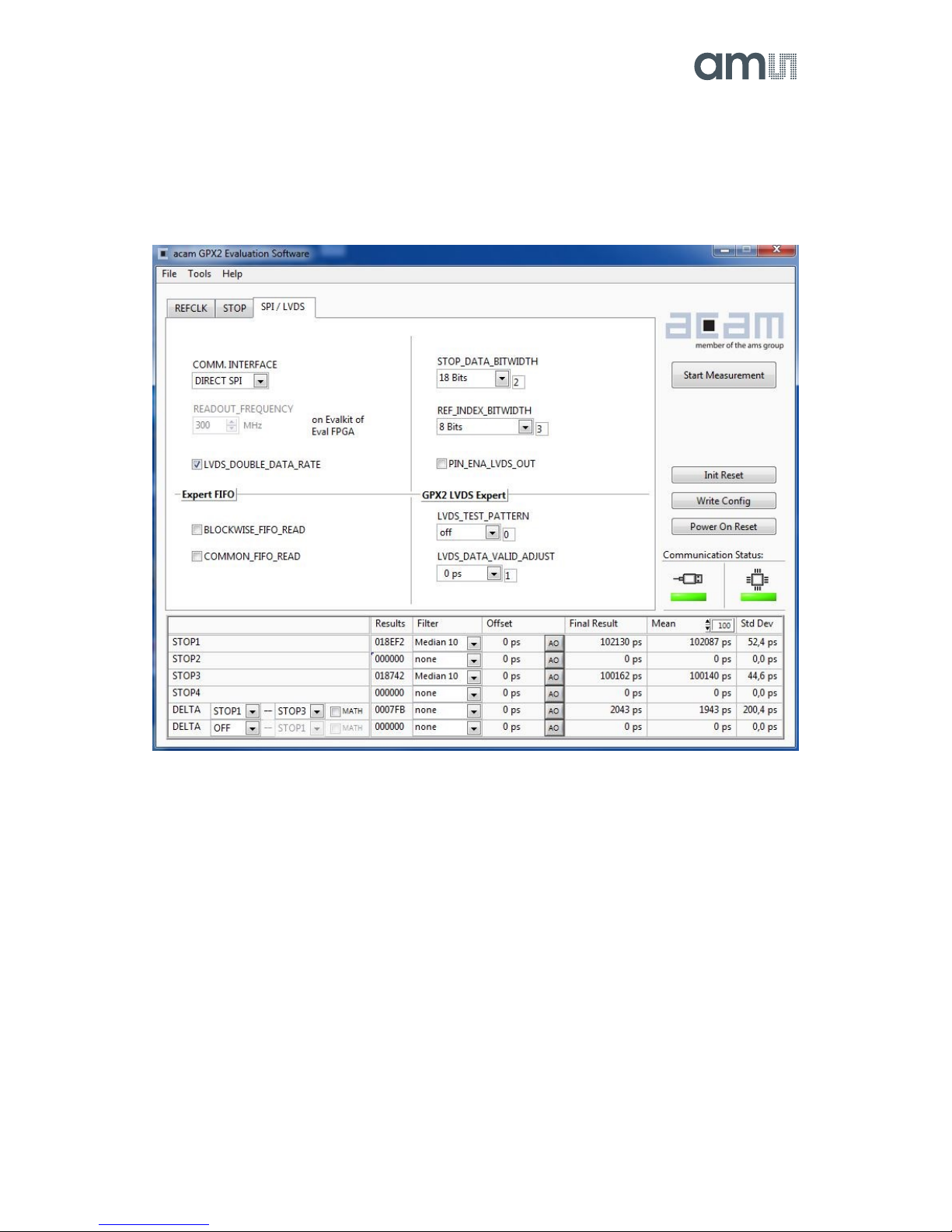Open the Filter dropdown for STOP3

tap(473, 677)
